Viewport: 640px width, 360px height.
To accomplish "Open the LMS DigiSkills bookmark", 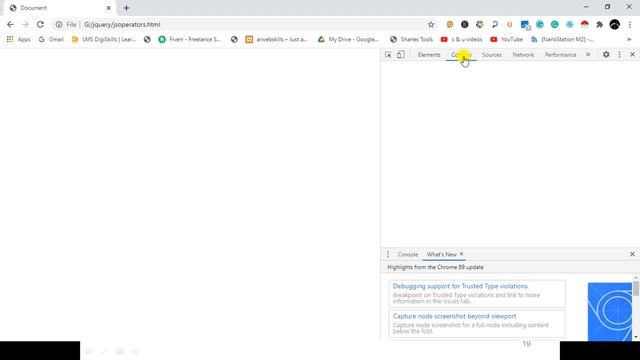I will [104, 39].
